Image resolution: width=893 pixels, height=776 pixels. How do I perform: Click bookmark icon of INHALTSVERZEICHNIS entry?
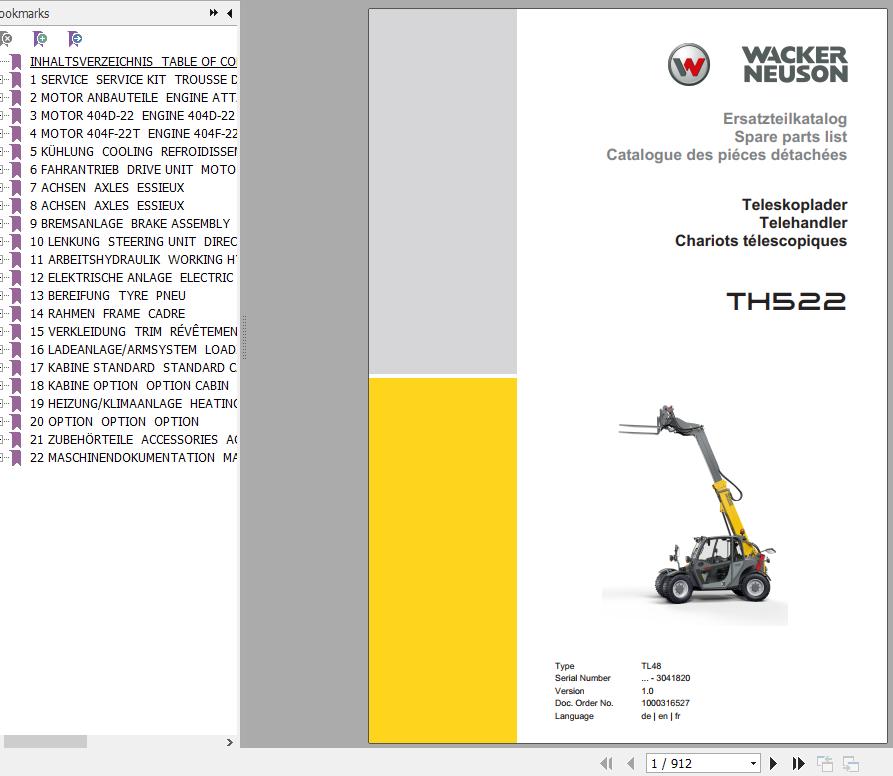point(17,61)
